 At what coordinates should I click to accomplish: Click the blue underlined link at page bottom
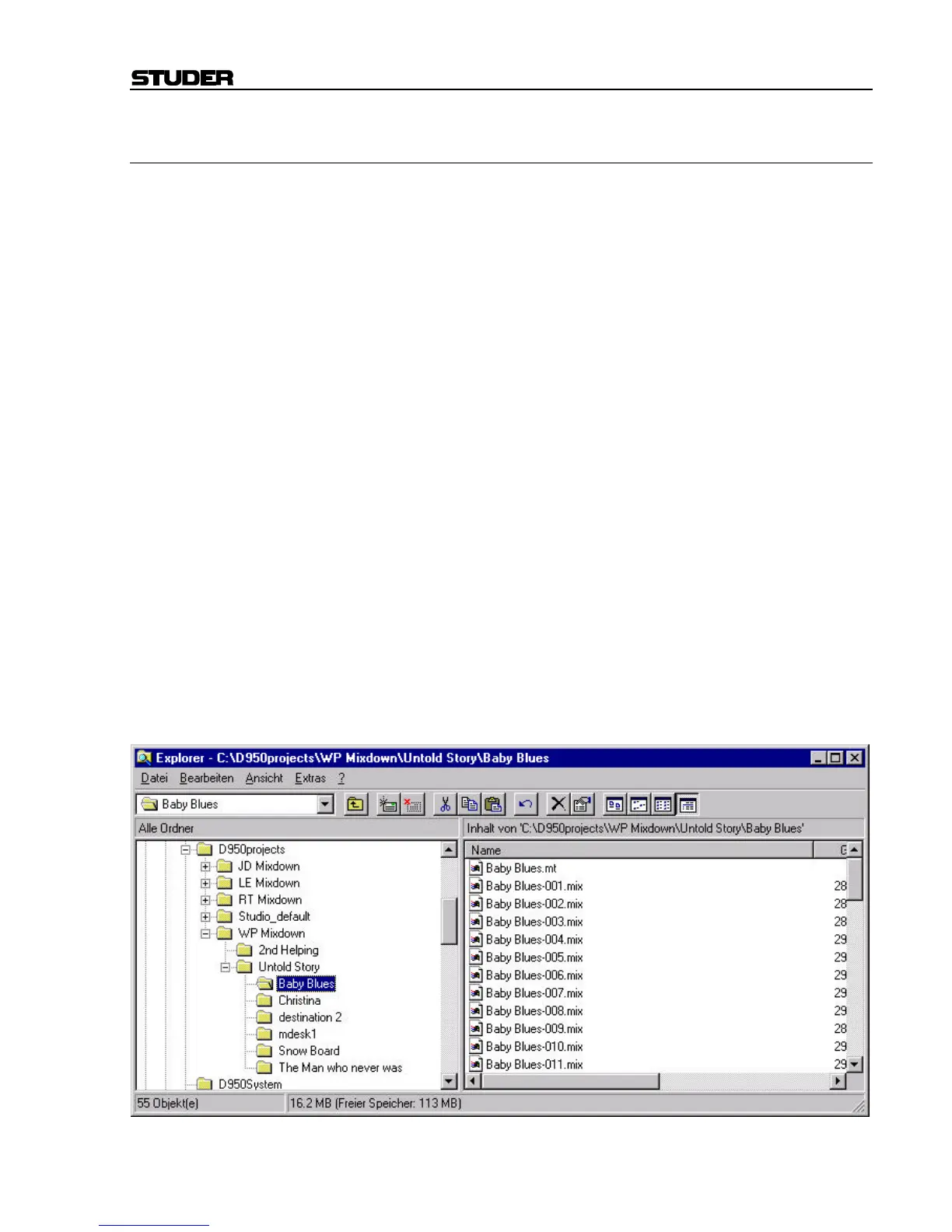[x=154, y=1225]
